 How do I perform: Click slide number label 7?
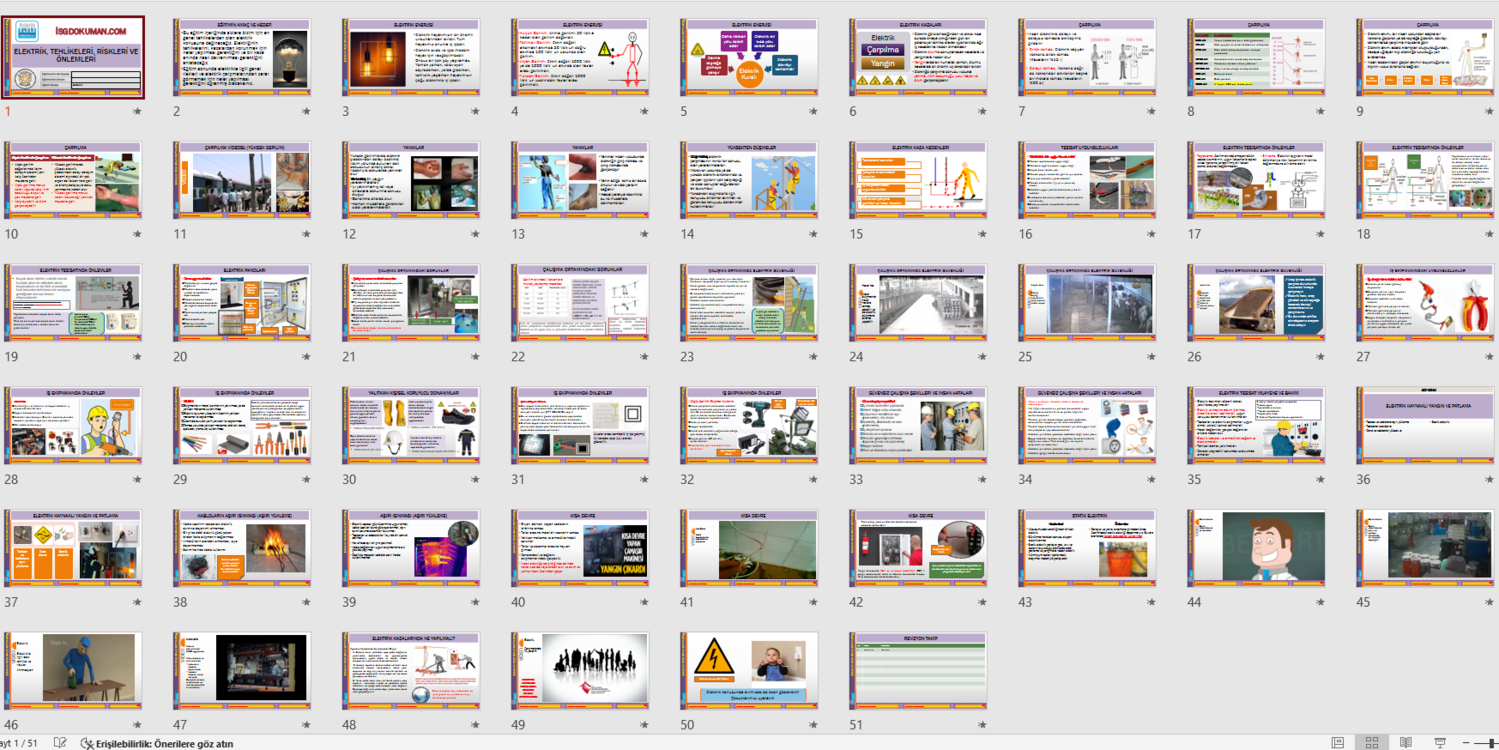tap(1022, 111)
